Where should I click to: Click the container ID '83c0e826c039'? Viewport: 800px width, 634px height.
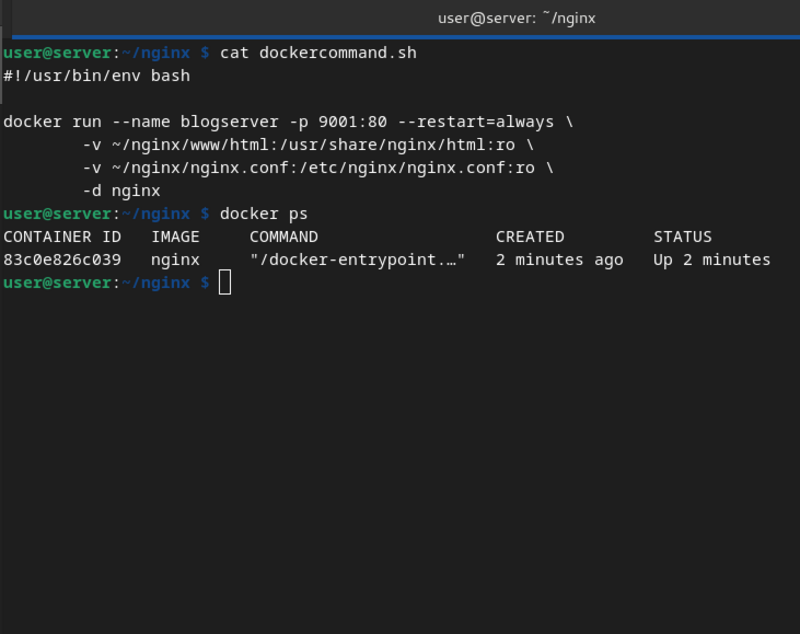tap(62, 260)
